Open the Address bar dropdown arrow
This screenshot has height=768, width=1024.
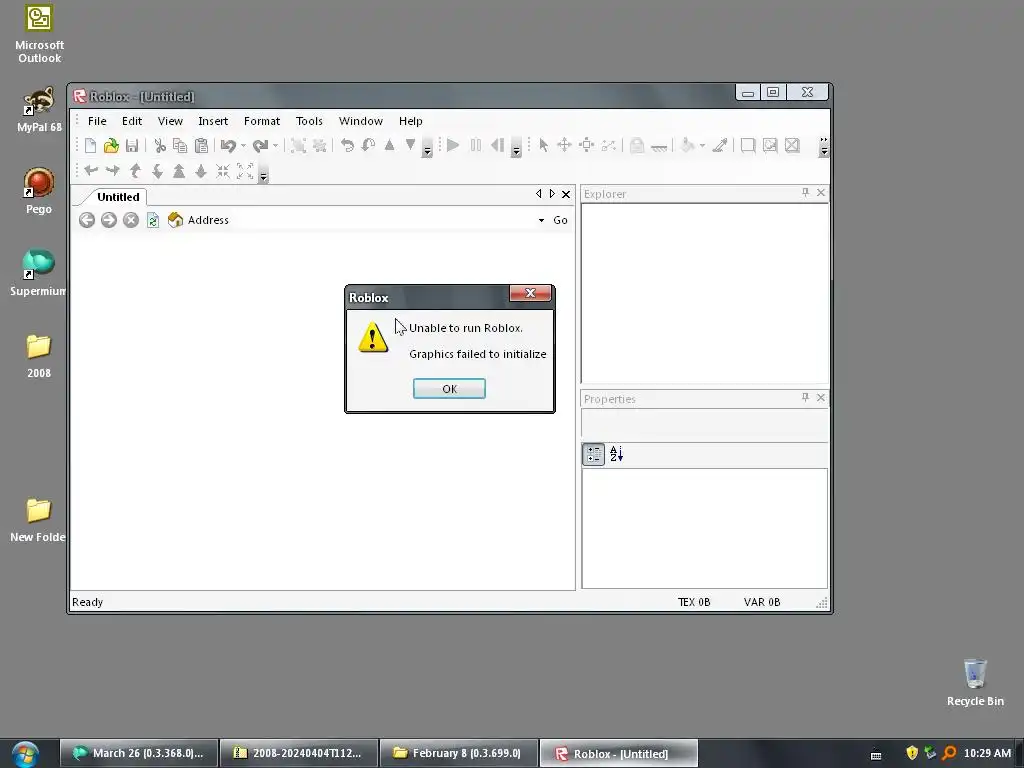(541, 221)
